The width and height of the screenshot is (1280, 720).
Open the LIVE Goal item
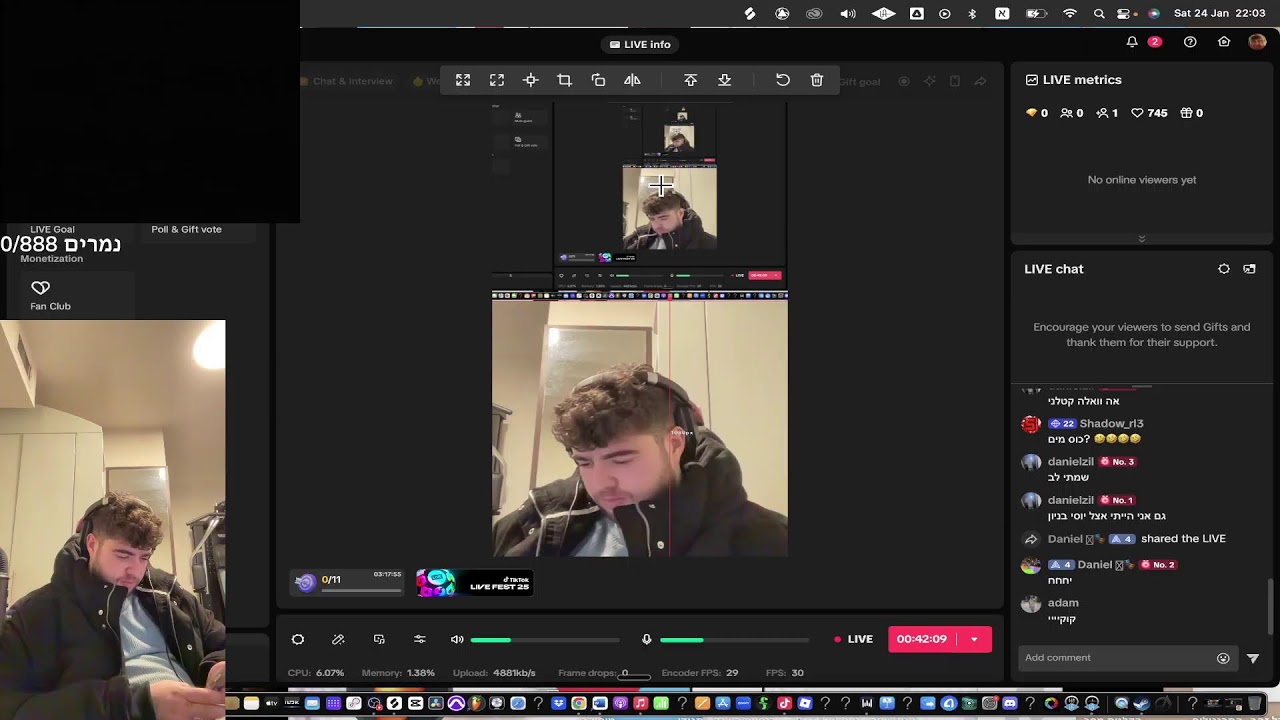52,229
